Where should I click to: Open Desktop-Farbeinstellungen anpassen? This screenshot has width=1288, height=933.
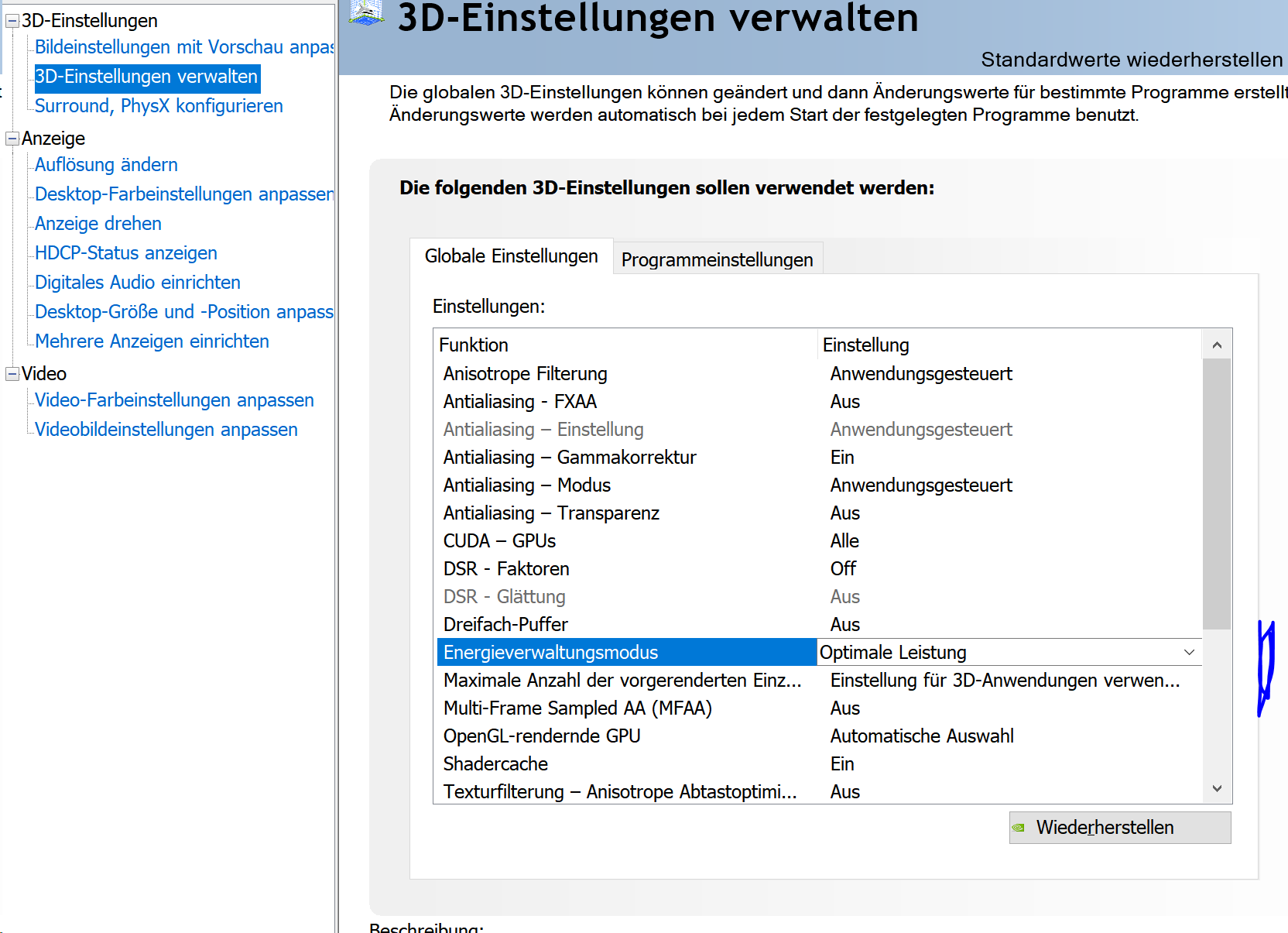pyautogui.click(x=184, y=194)
